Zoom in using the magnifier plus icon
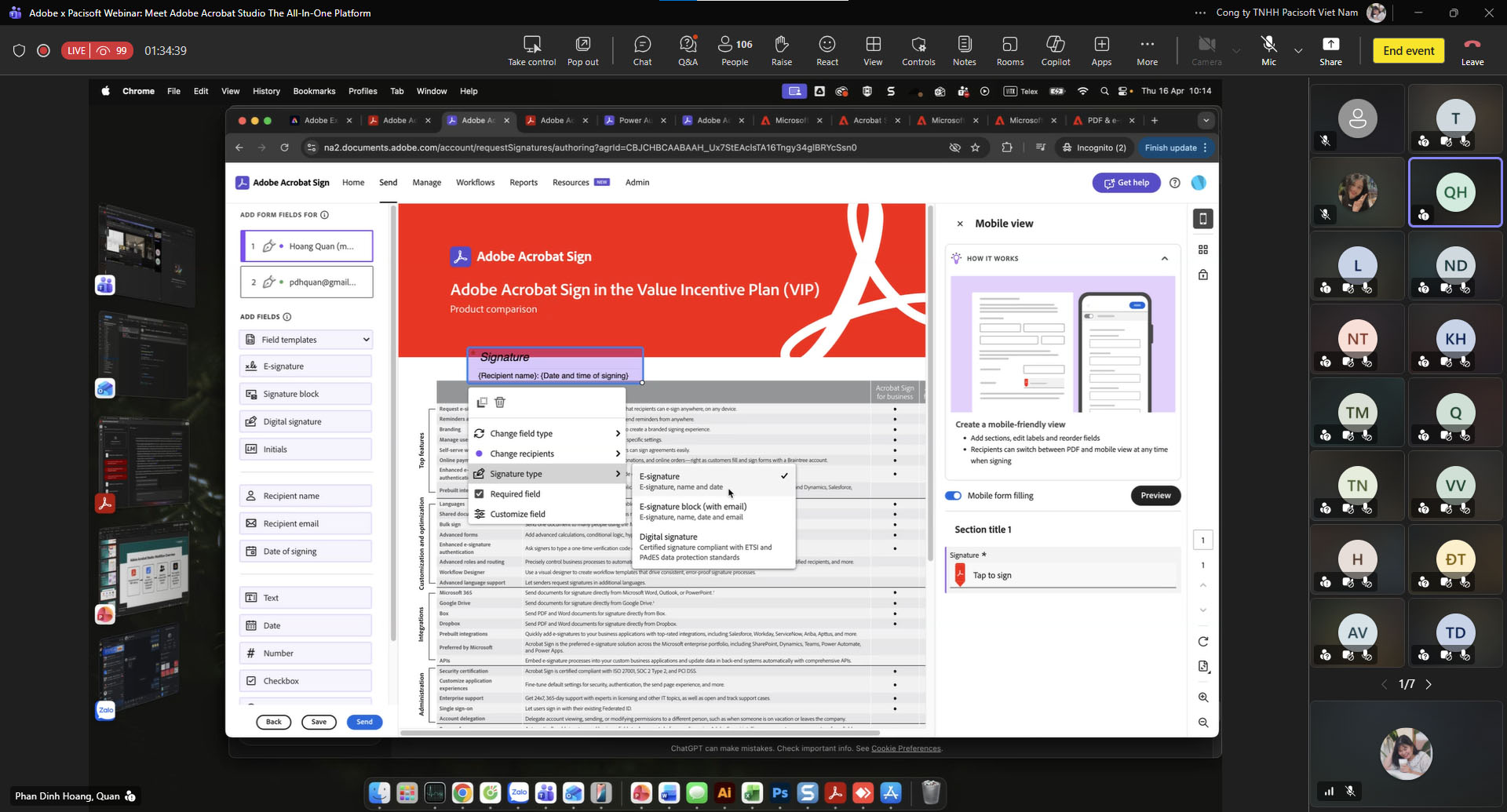 tap(1202, 697)
